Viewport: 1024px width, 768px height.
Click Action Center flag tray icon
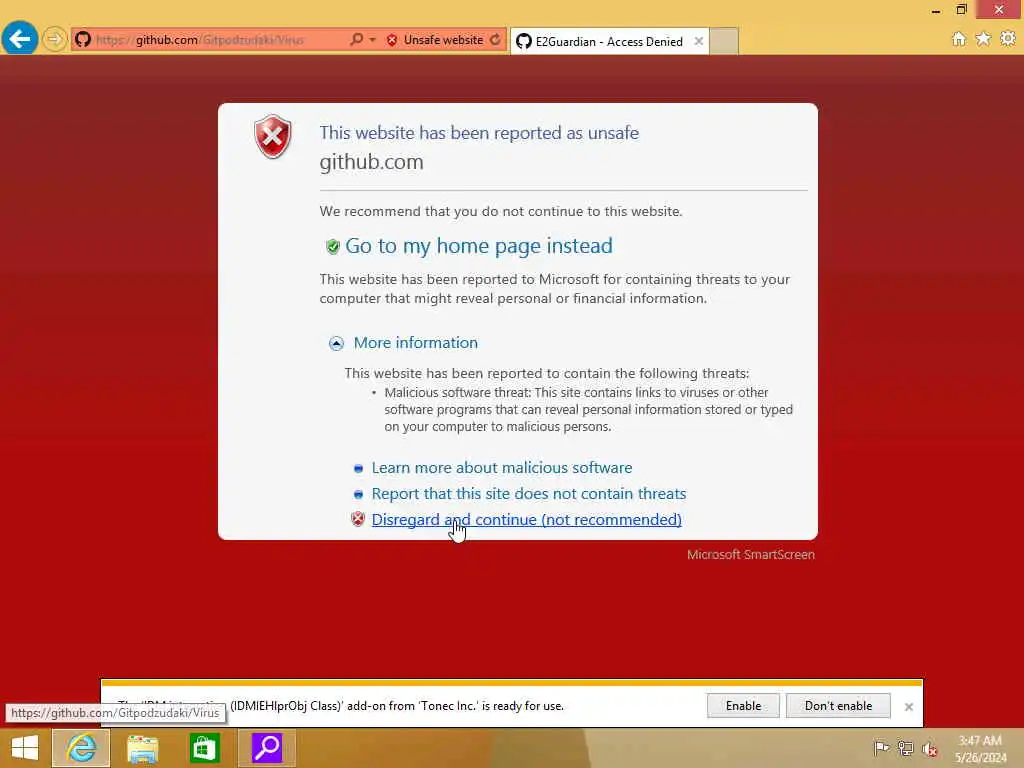coord(881,748)
